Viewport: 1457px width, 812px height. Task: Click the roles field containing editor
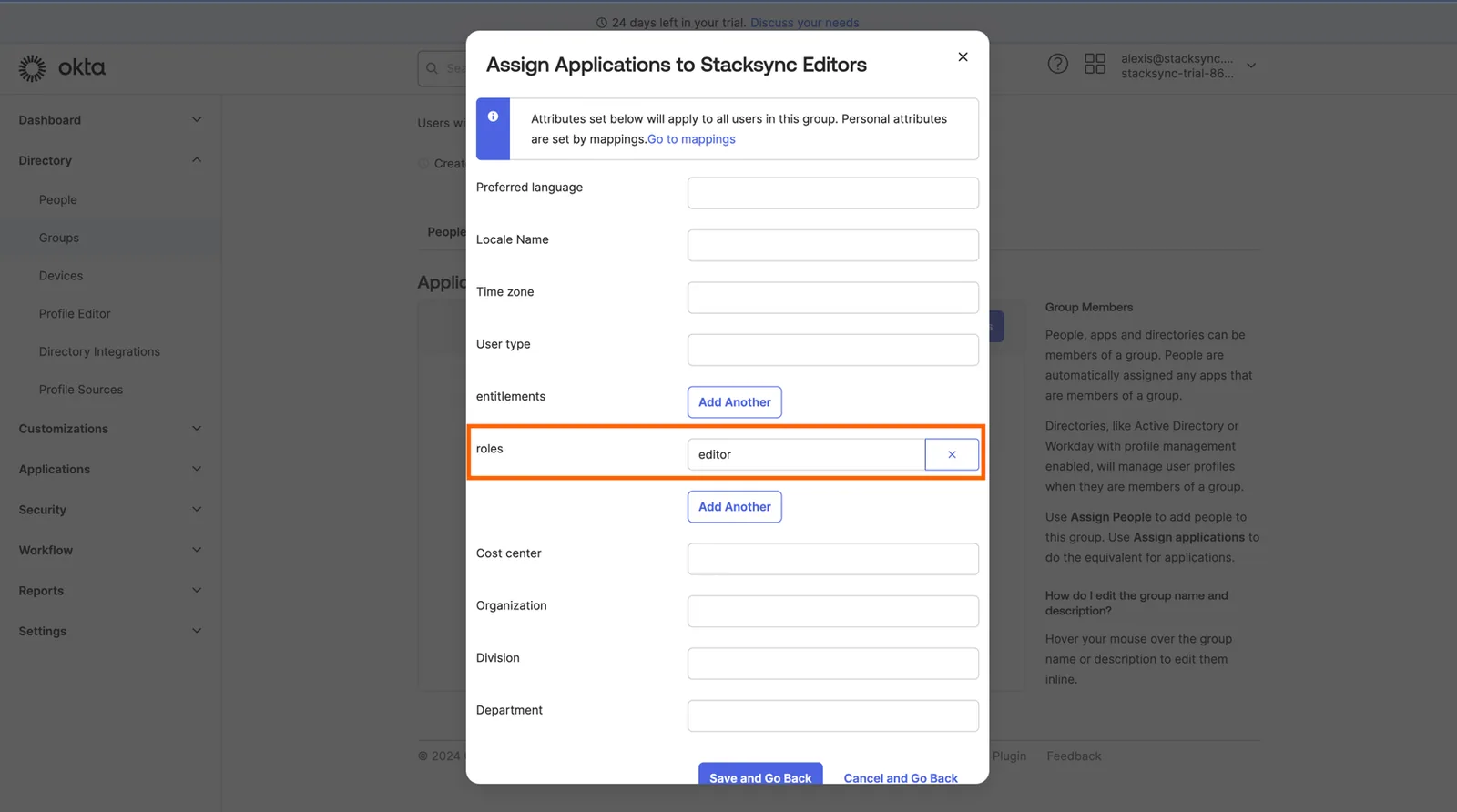click(x=806, y=454)
